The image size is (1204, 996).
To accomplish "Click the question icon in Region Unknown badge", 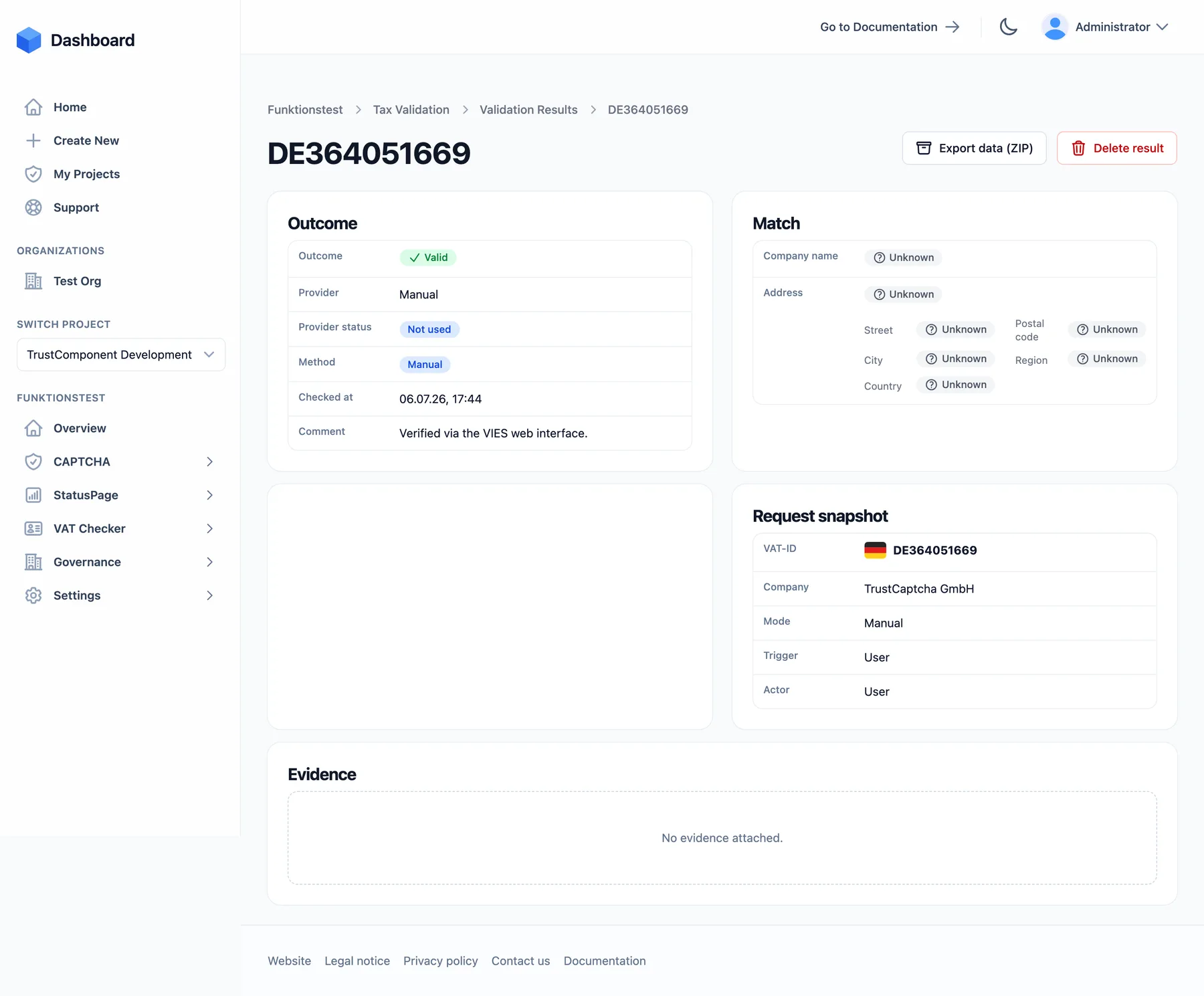I will (1082, 359).
